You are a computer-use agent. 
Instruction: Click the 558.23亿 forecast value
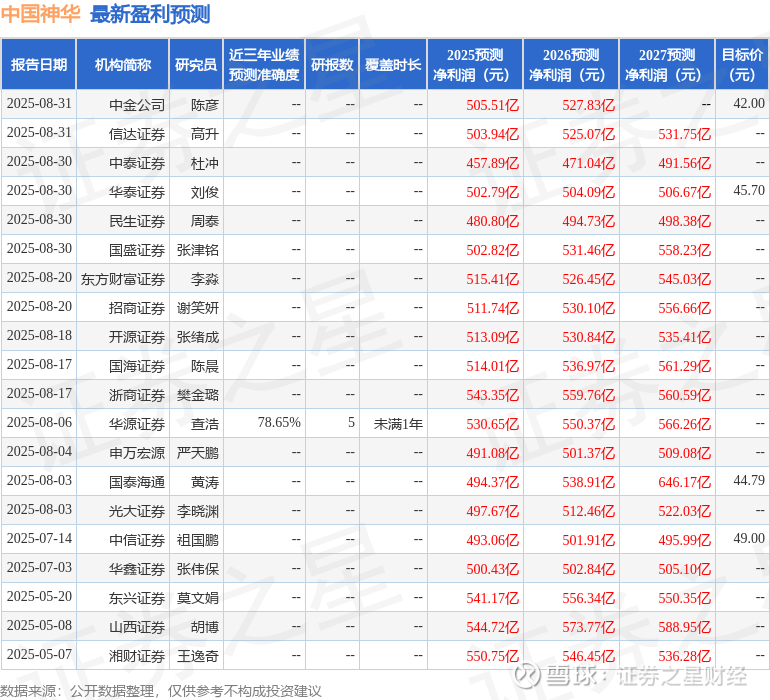[x=685, y=250]
